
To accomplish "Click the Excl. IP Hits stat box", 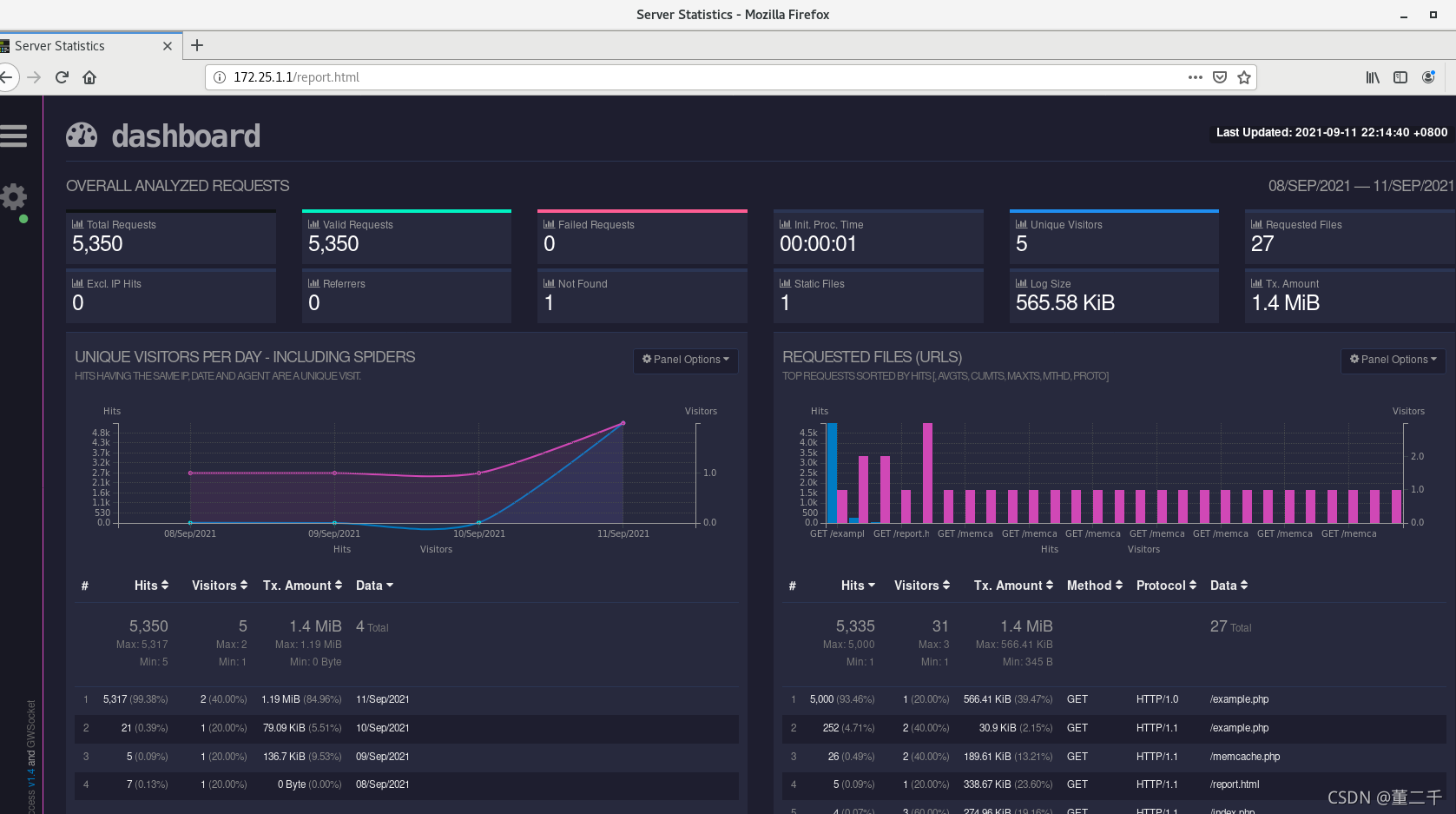I will (171, 296).
